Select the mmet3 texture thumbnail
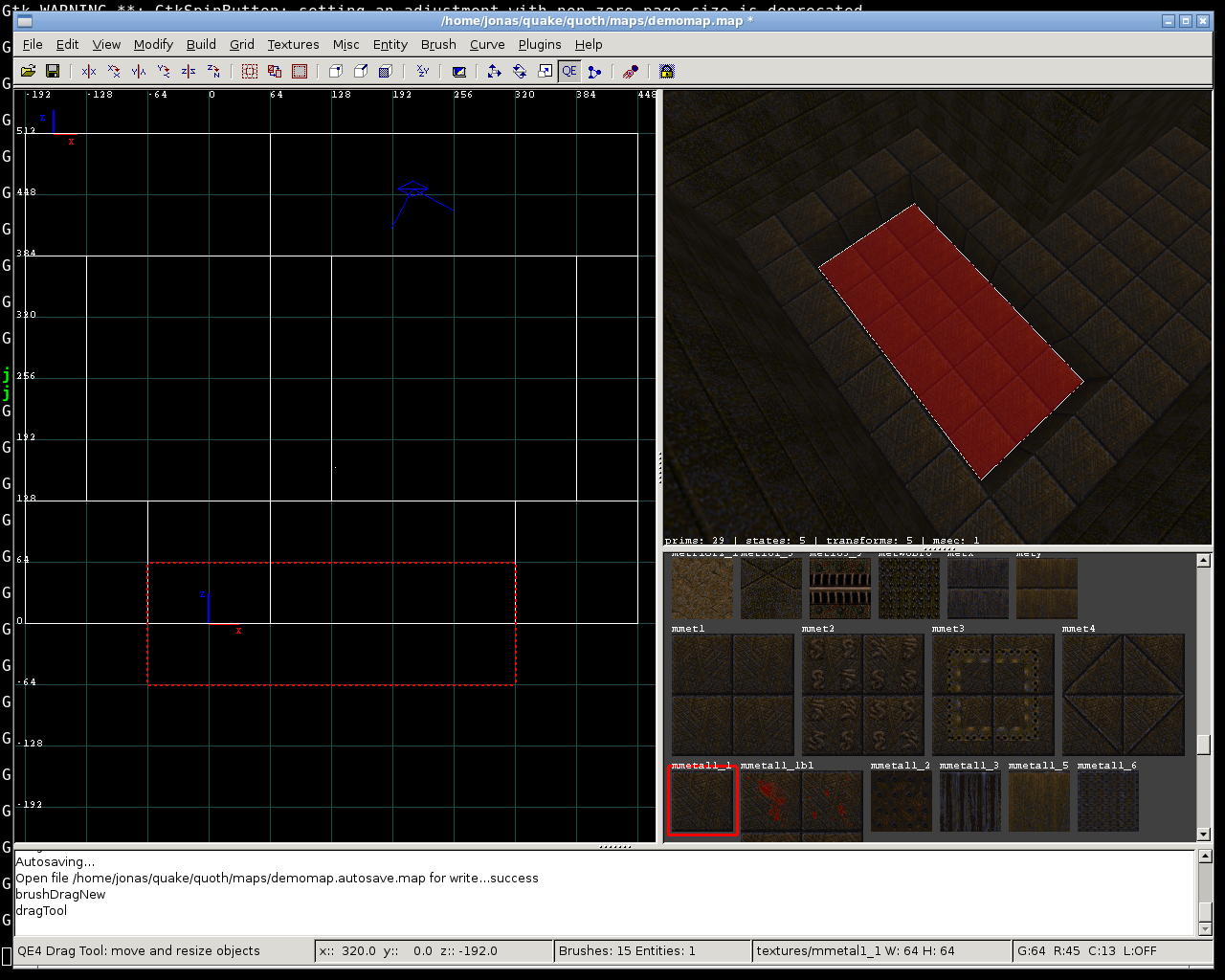This screenshot has width=1225, height=980. tap(993, 695)
